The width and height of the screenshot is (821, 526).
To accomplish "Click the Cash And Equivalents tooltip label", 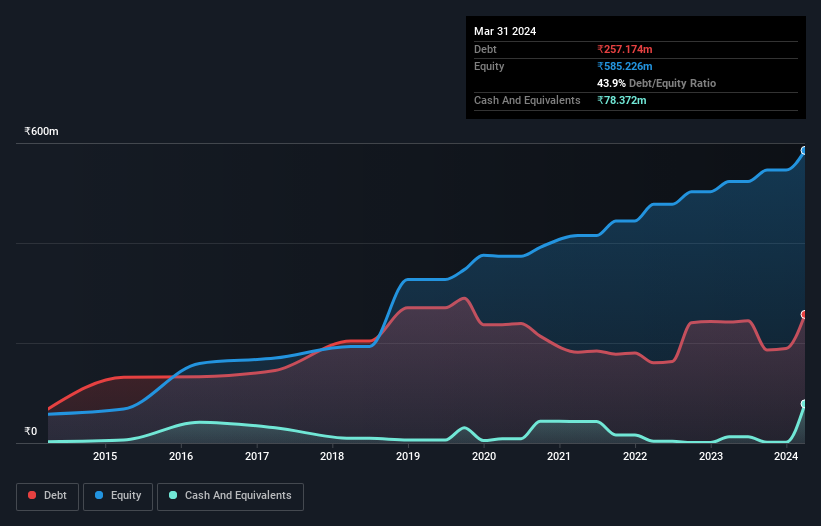I will tap(527, 100).
